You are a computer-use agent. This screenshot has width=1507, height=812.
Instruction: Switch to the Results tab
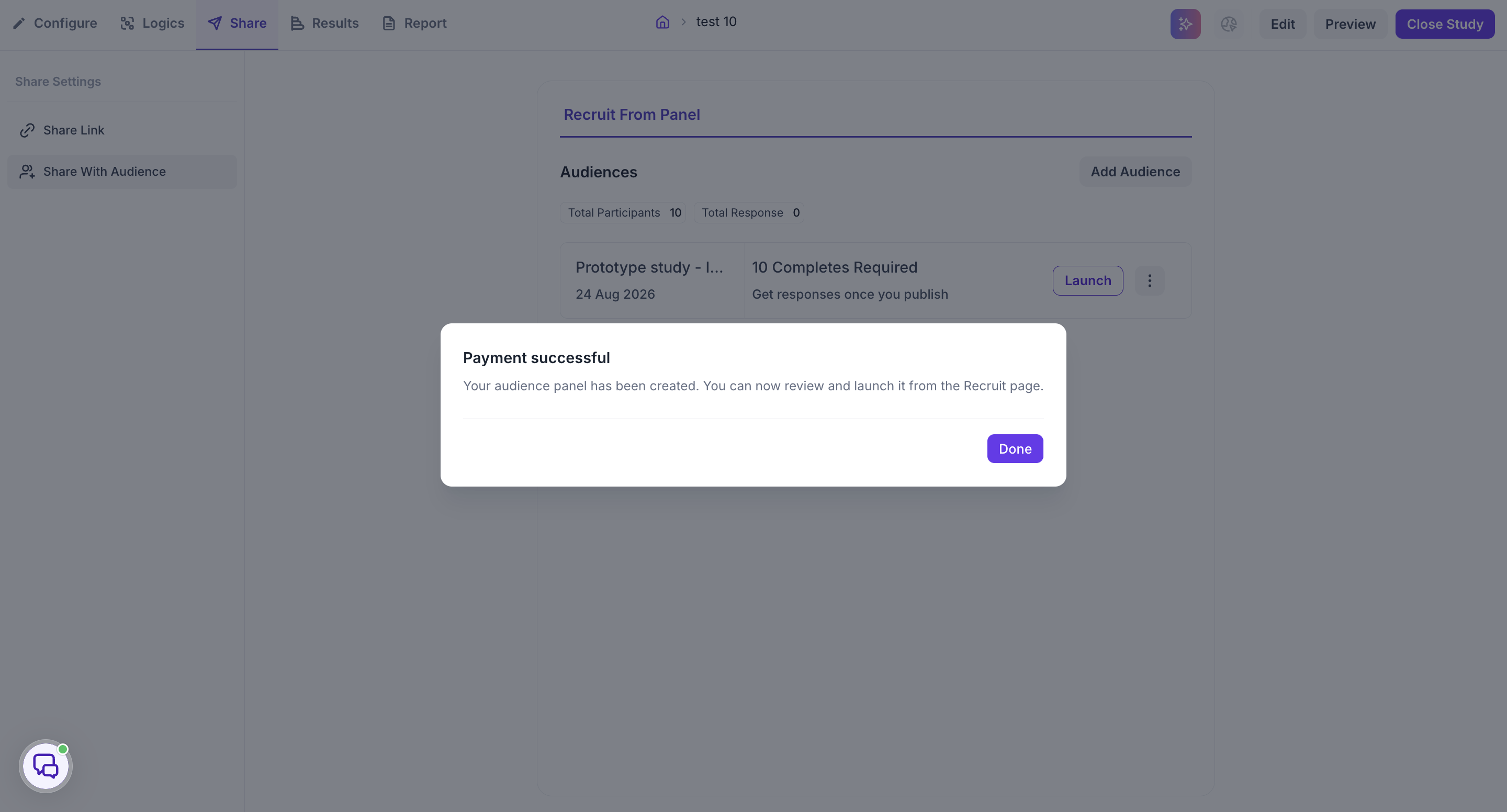tap(324, 24)
